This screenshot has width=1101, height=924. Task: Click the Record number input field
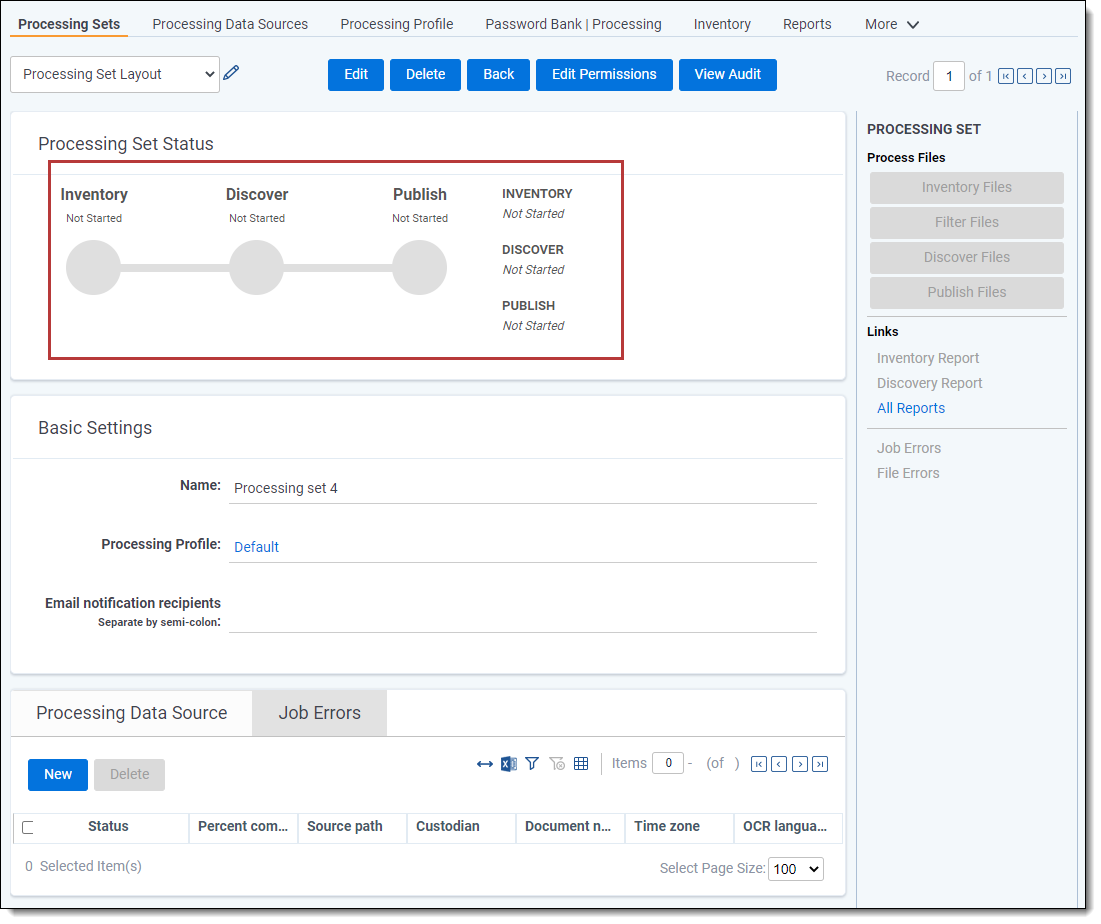(x=948, y=76)
